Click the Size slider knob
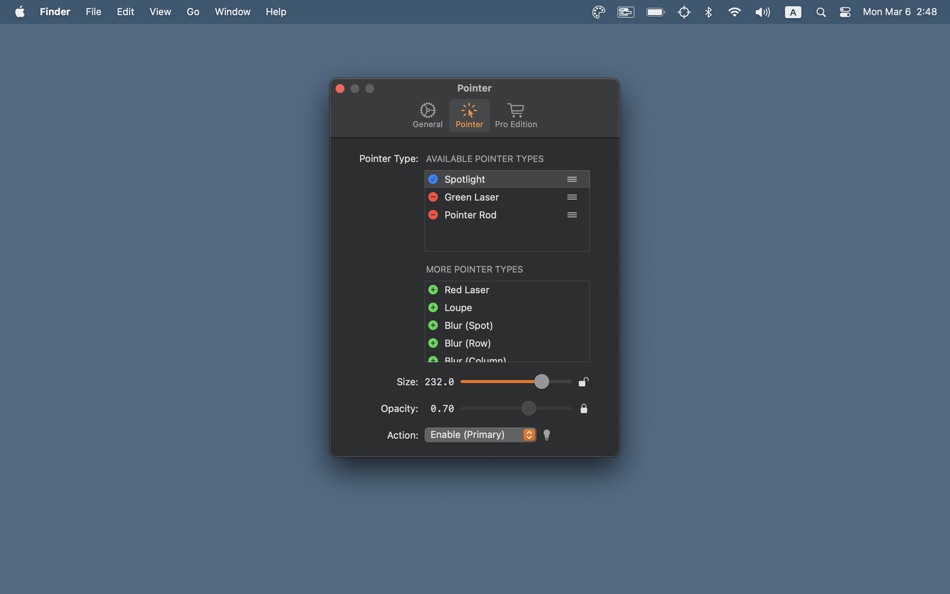 542,381
